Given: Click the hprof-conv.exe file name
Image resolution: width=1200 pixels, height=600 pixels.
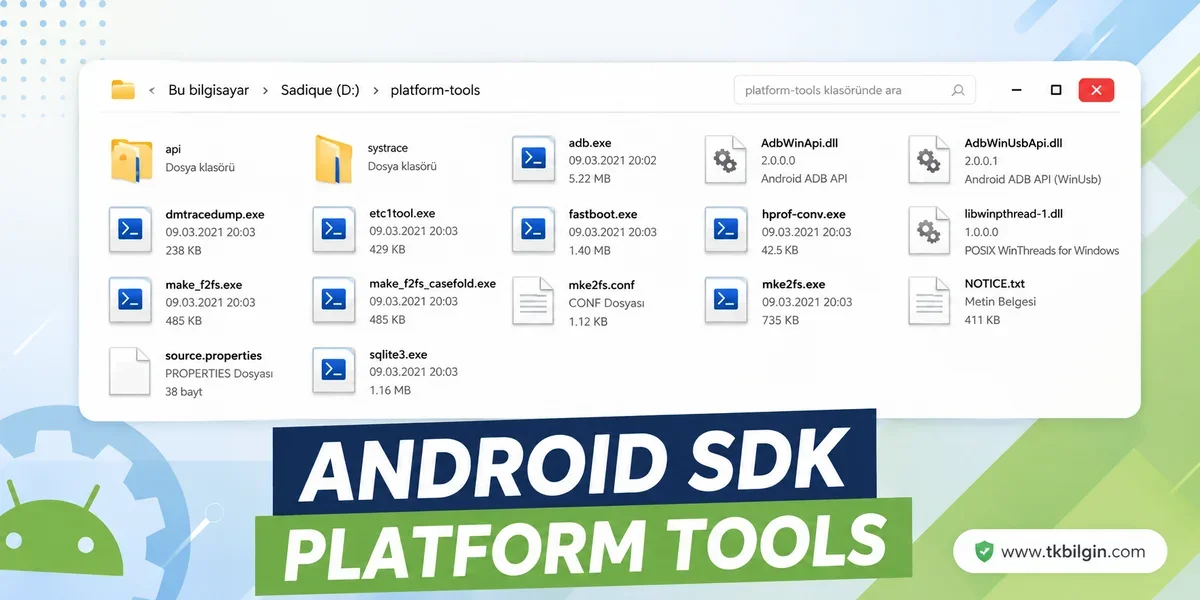Looking at the screenshot, I should (803, 214).
